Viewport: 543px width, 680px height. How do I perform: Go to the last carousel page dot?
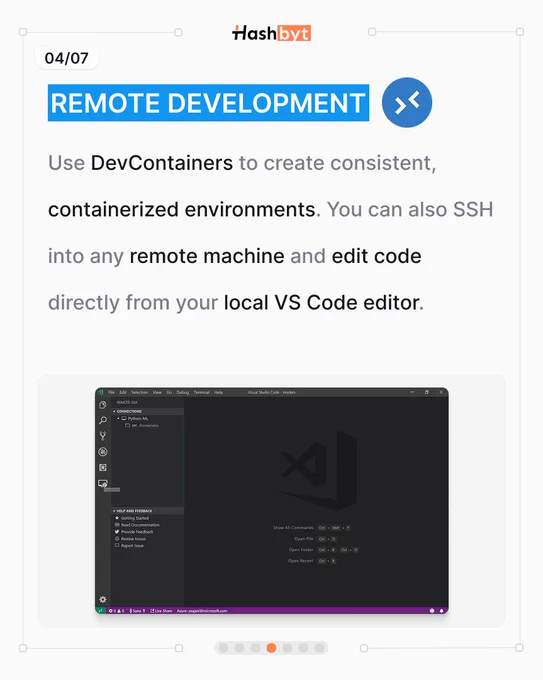[320, 648]
